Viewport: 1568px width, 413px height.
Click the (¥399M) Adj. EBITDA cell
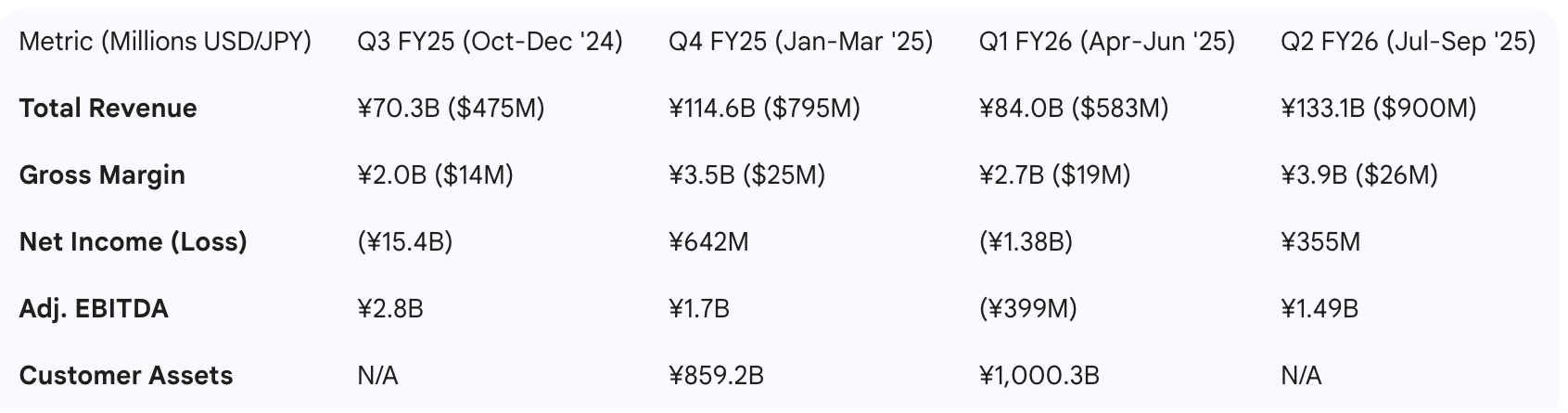(x=1027, y=309)
